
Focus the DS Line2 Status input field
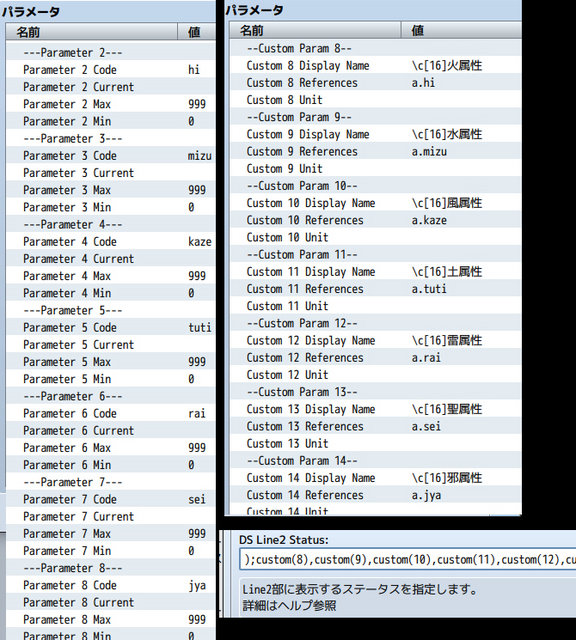tap(407, 560)
